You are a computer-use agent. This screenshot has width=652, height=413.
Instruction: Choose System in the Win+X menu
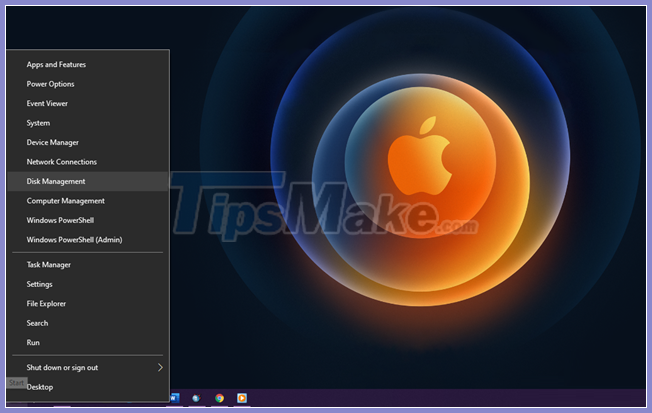[x=87, y=123]
